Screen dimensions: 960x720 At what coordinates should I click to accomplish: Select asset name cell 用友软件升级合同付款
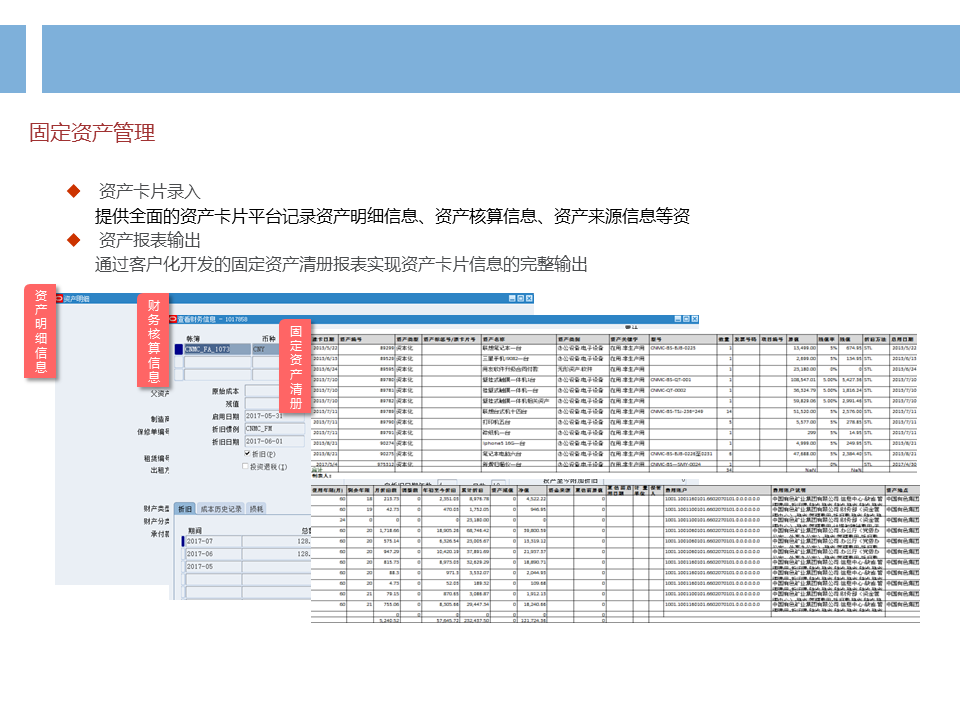click(x=519, y=369)
